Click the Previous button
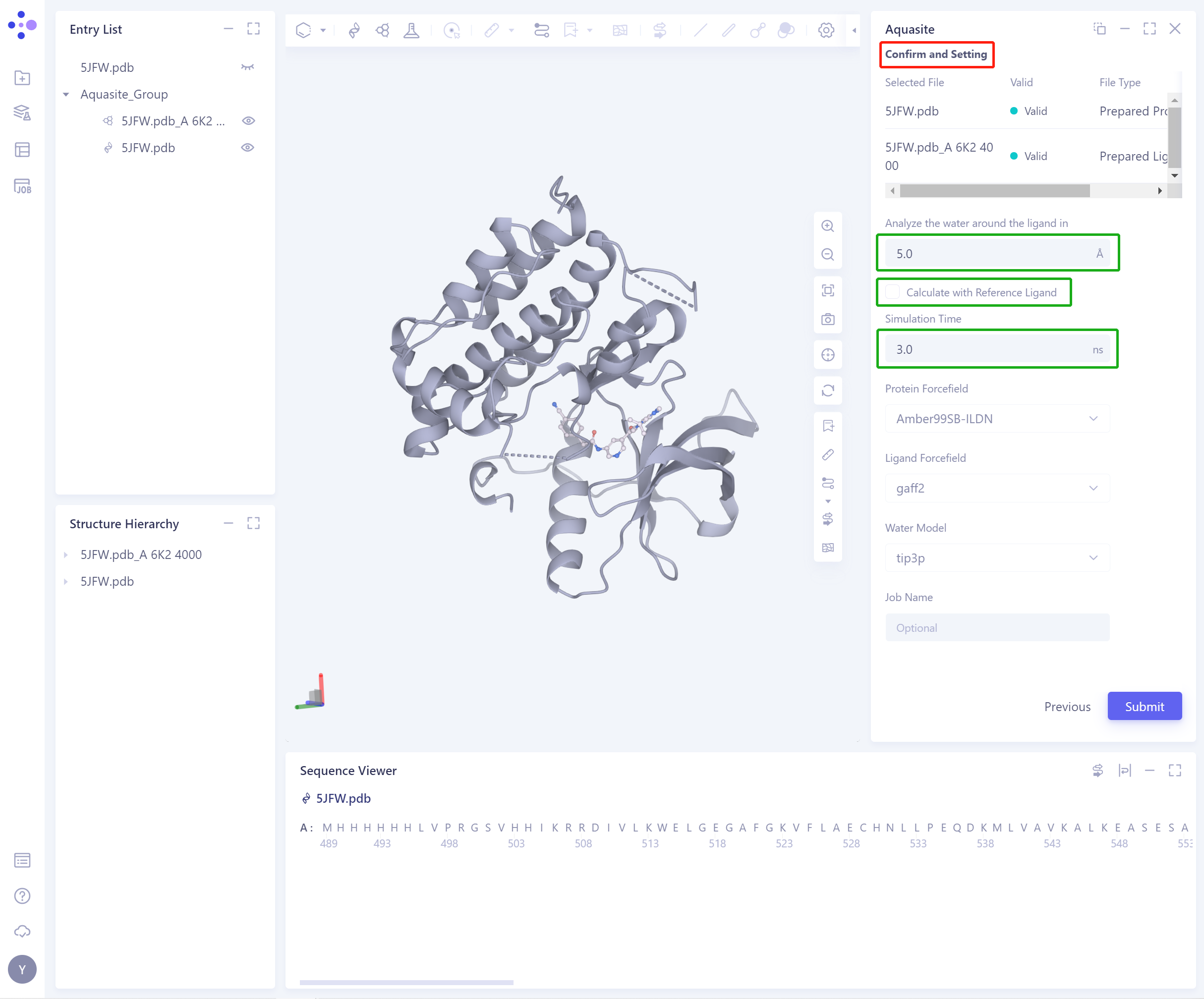The image size is (1204, 999). 1067,706
